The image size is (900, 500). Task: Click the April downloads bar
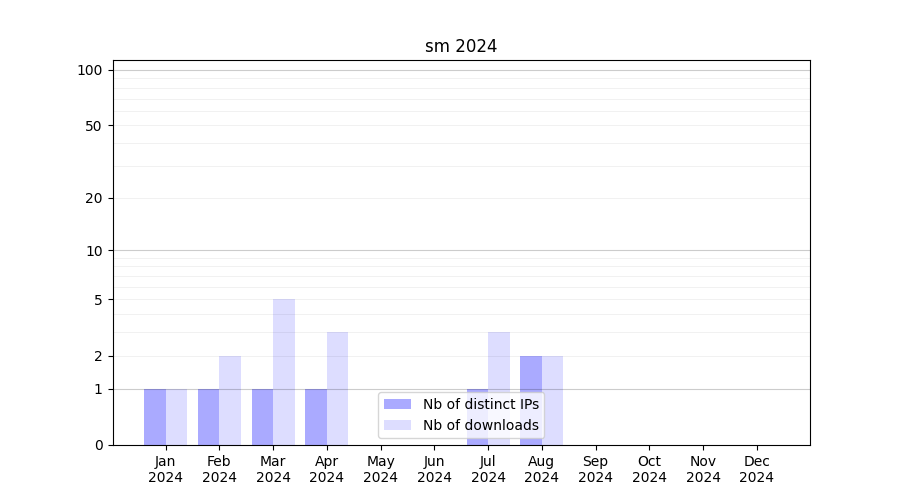click(x=337, y=388)
